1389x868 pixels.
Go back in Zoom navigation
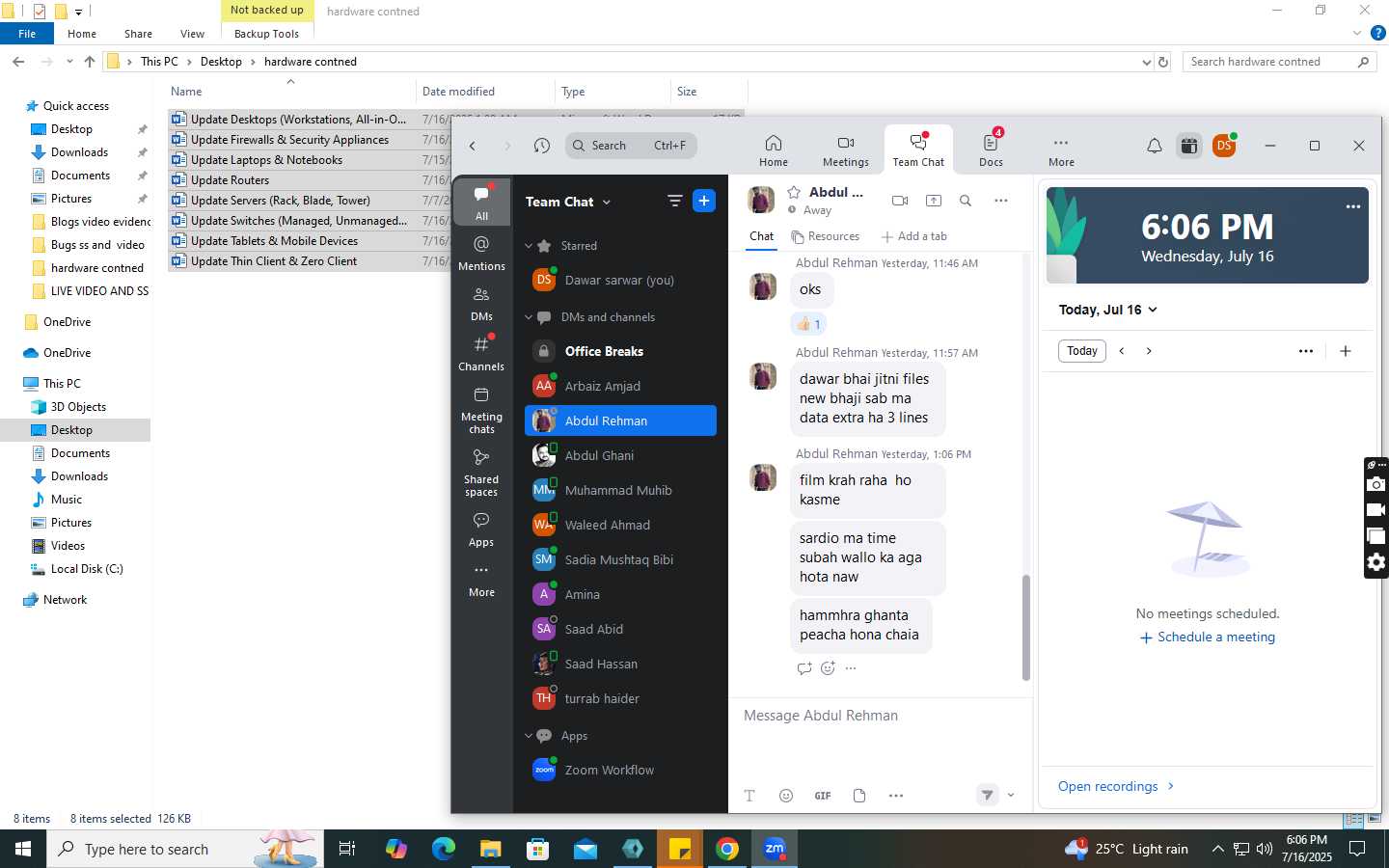[473, 146]
